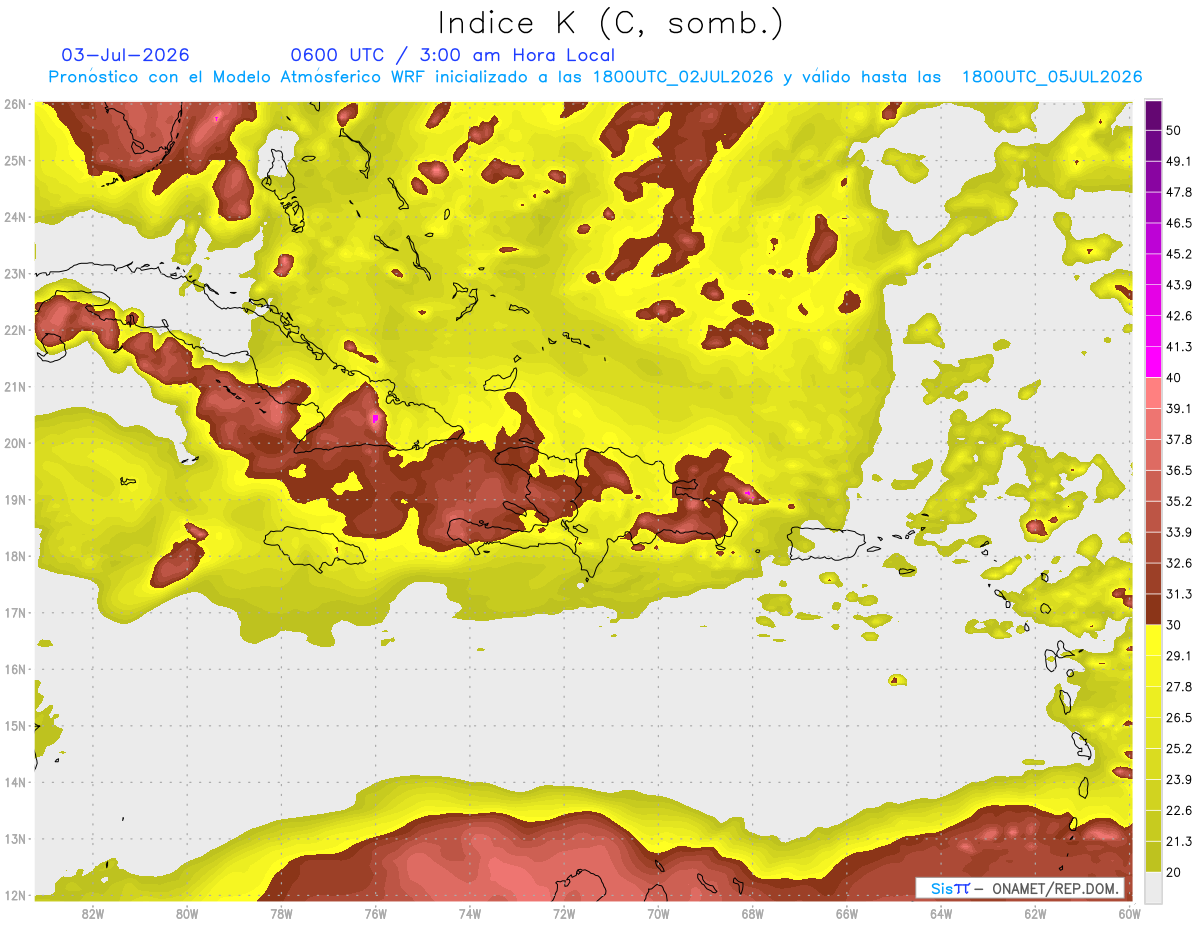Viewport: 1200px width, 927px height.
Task: Click the colorbar value "35.2"
Action: coord(1180,501)
